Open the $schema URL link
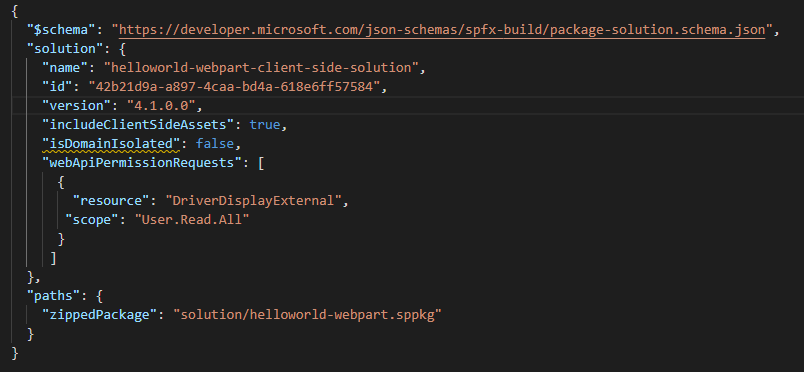 point(442,30)
